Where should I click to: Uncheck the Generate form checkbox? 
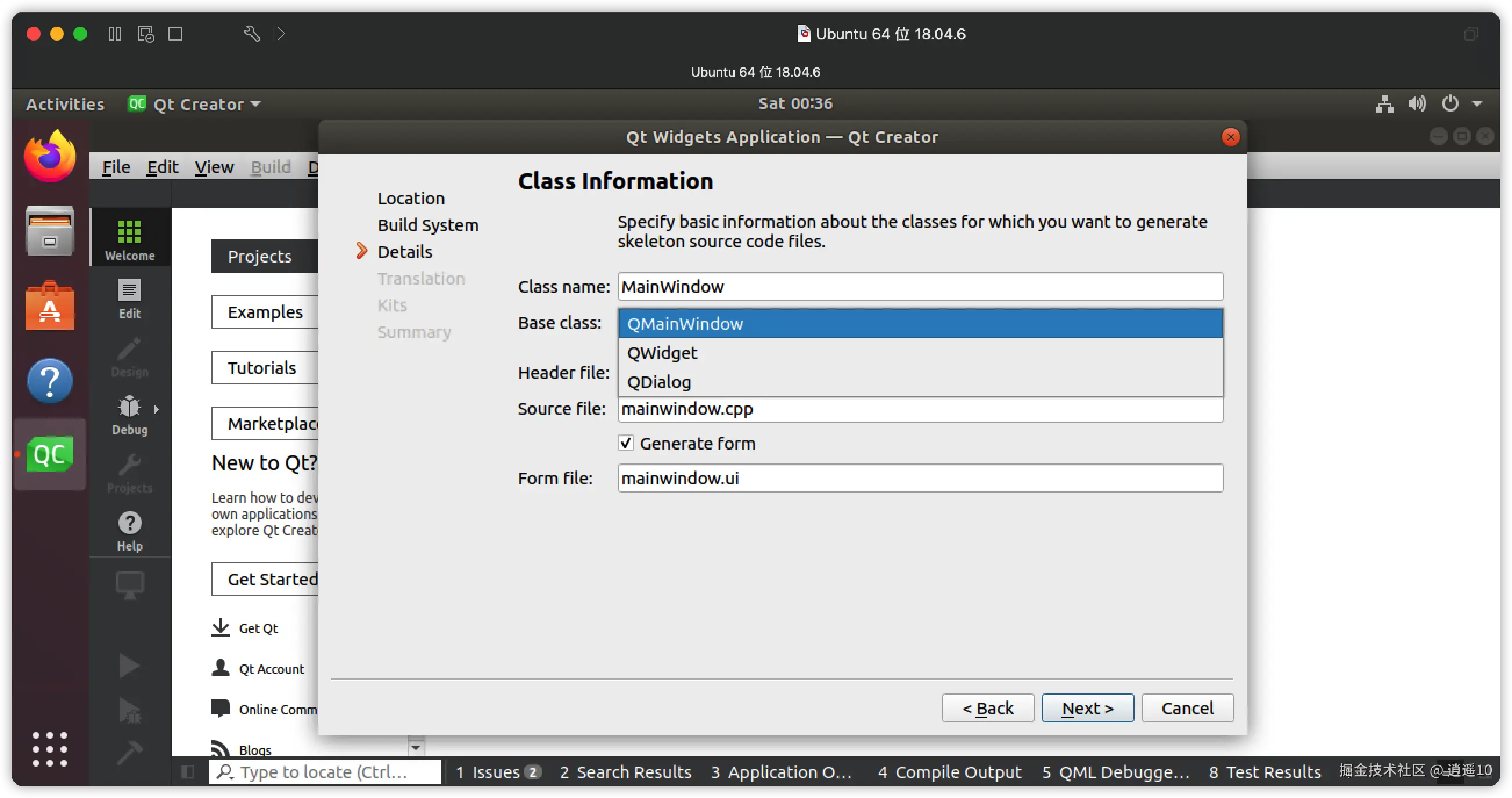click(x=626, y=443)
